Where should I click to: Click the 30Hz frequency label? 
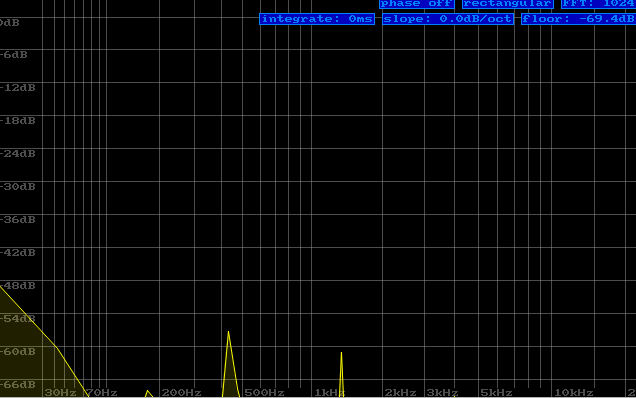(60, 393)
